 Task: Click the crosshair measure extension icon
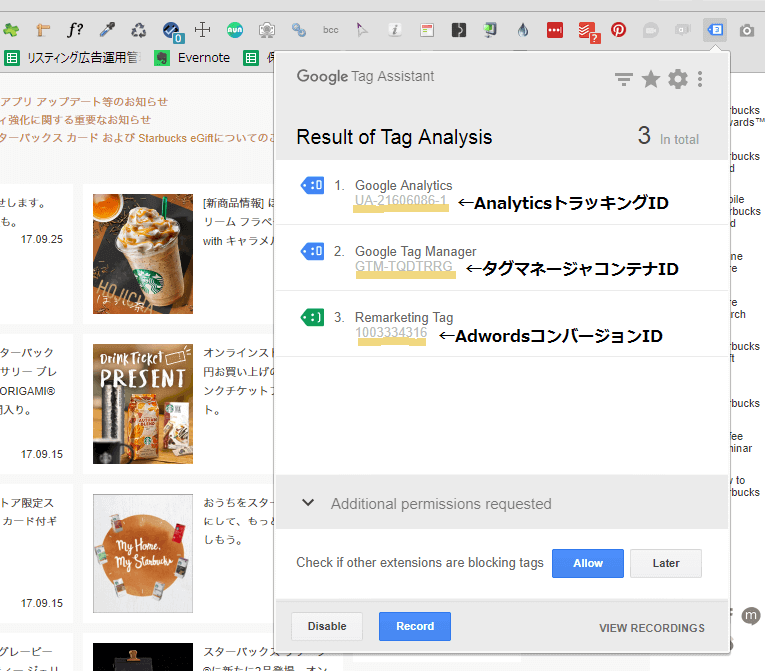pos(202,30)
